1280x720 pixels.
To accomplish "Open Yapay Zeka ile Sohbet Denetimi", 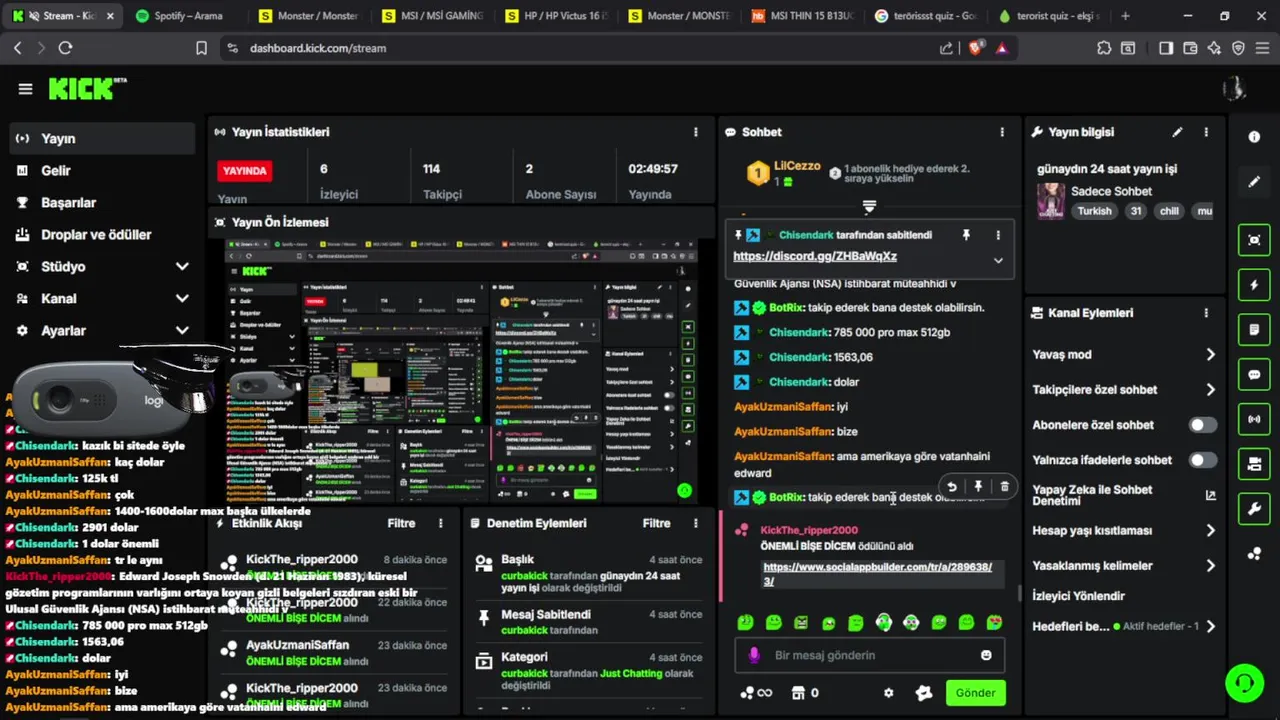I will pyautogui.click(x=1124, y=495).
